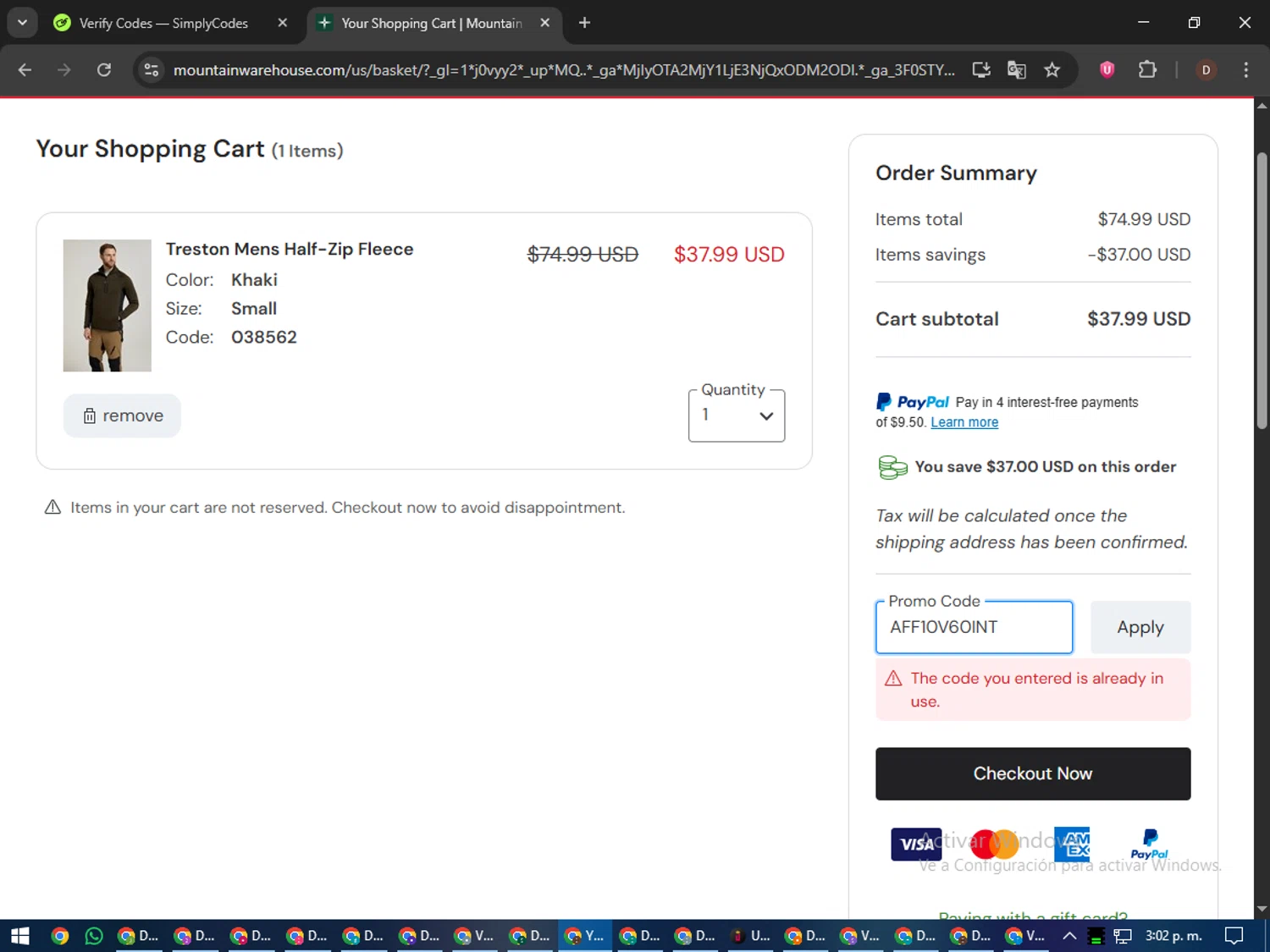Bookmark this page with the star icon
1270x952 pixels.
(x=1052, y=70)
